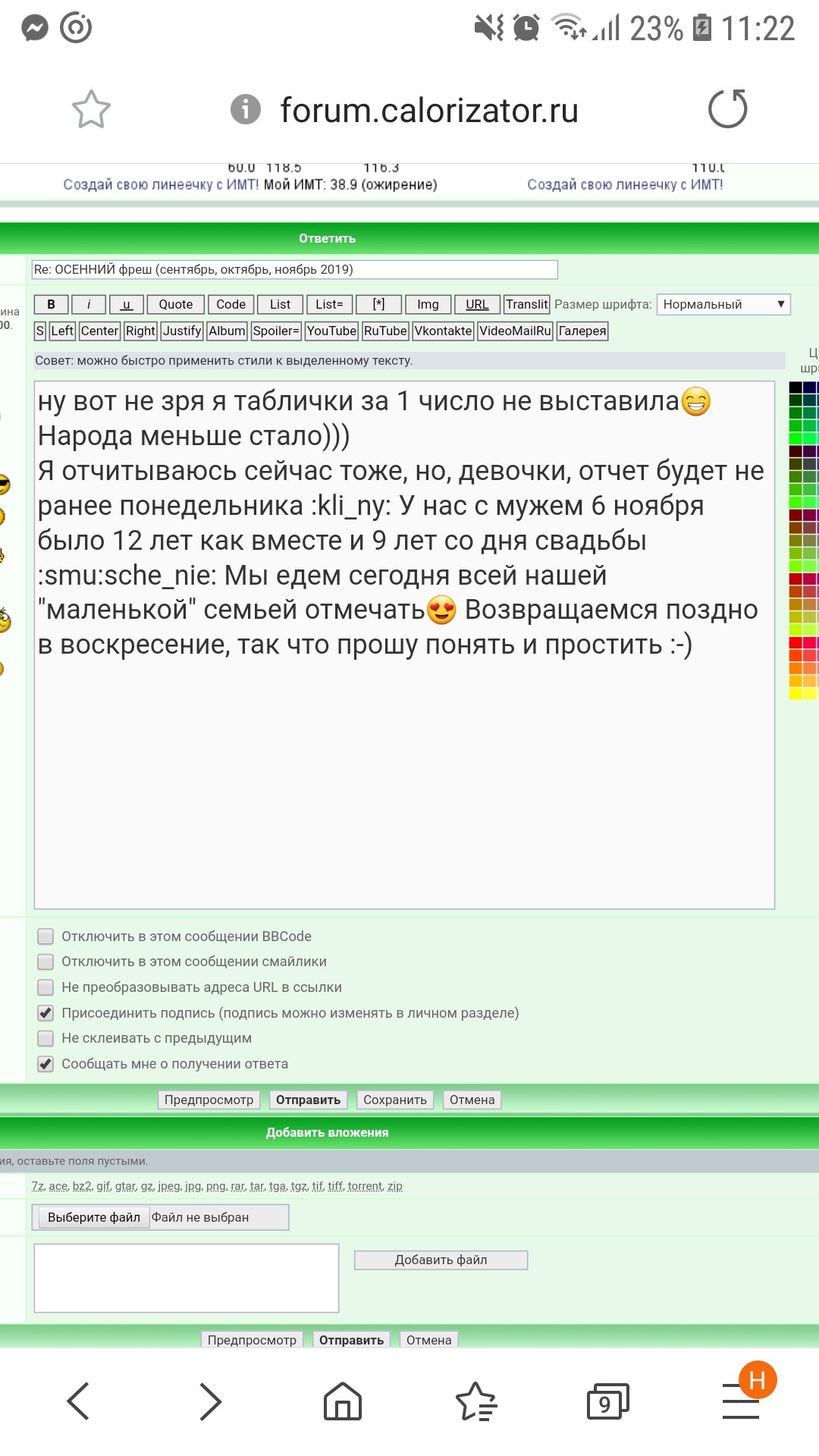The height and width of the screenshot is (1456, 819).
Task: Toggle 'Отключить в этом сообщении смайлики' checkbox
Action: pos(45,962)
